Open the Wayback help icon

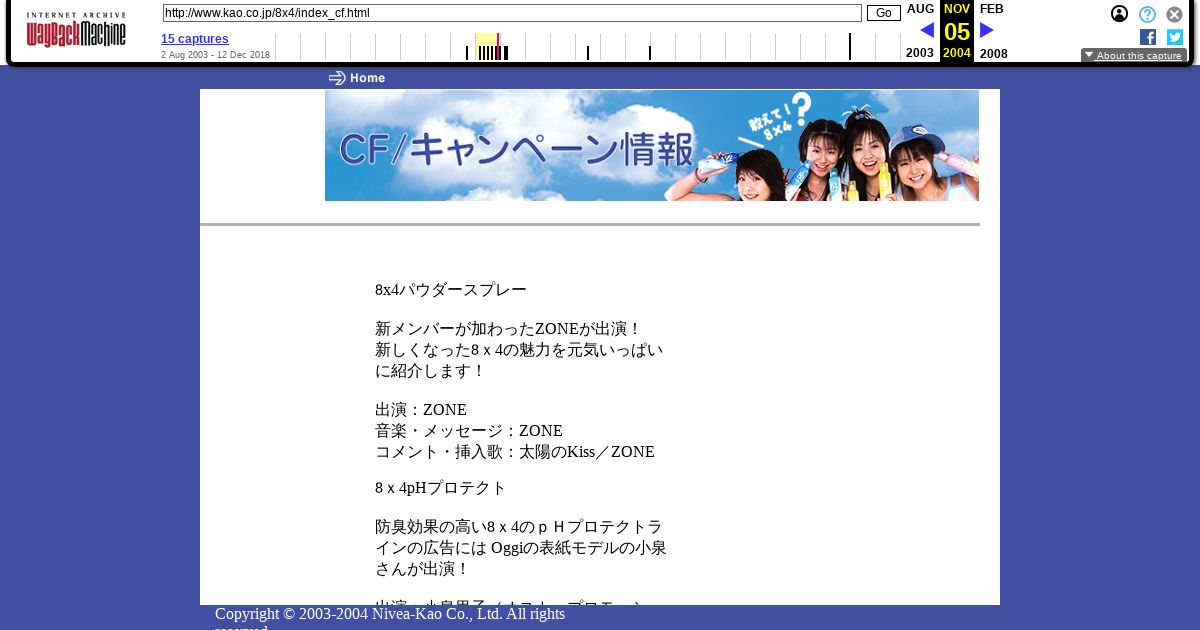(1147, 14)
